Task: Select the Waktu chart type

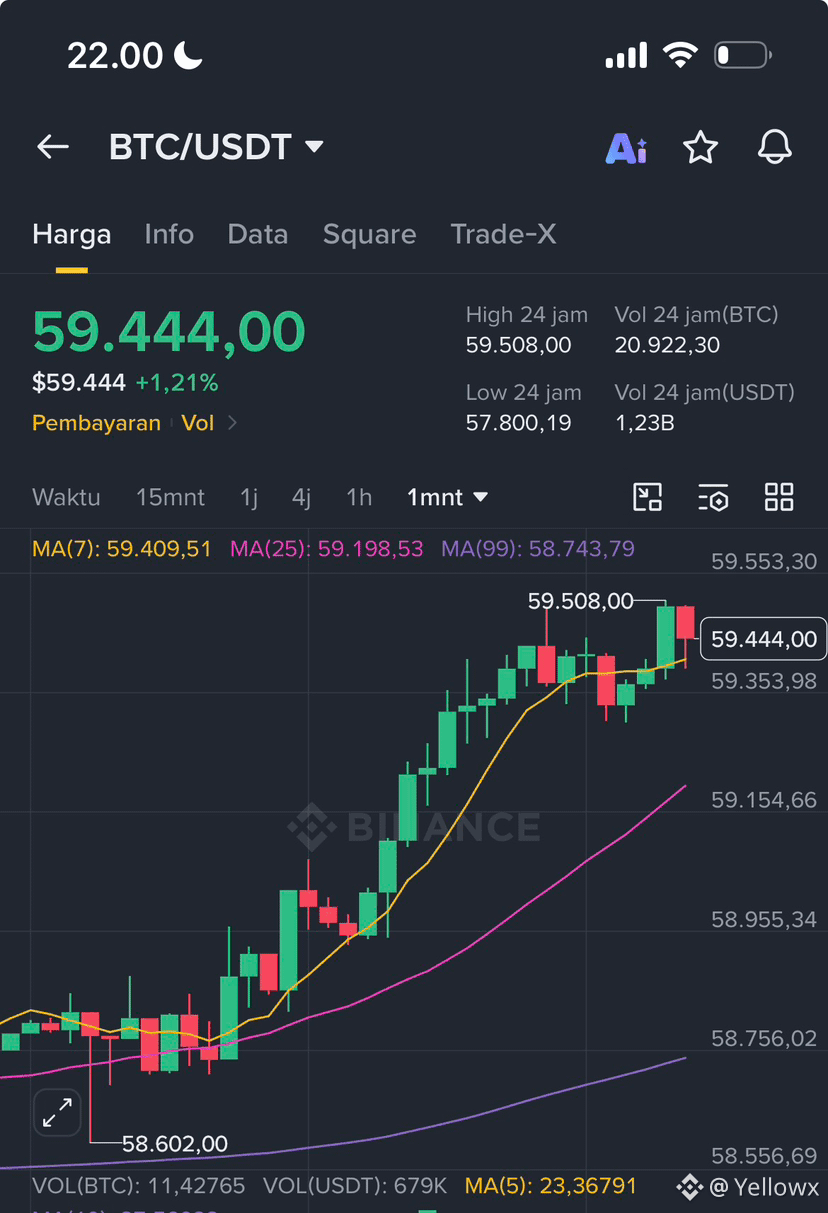Action: [x=66, y=497]
